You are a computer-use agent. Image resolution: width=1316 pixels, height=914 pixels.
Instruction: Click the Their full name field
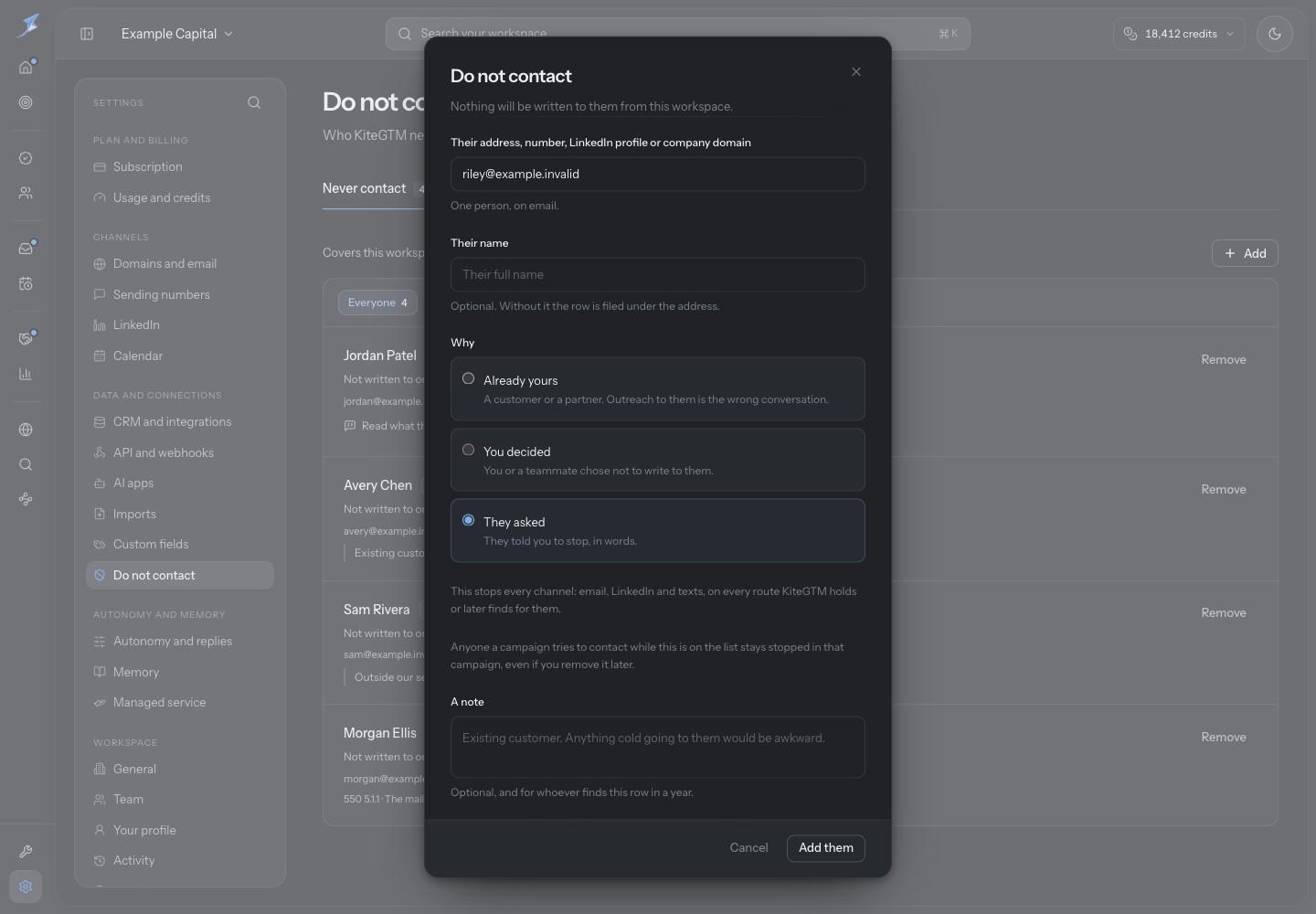click(658, 274)
